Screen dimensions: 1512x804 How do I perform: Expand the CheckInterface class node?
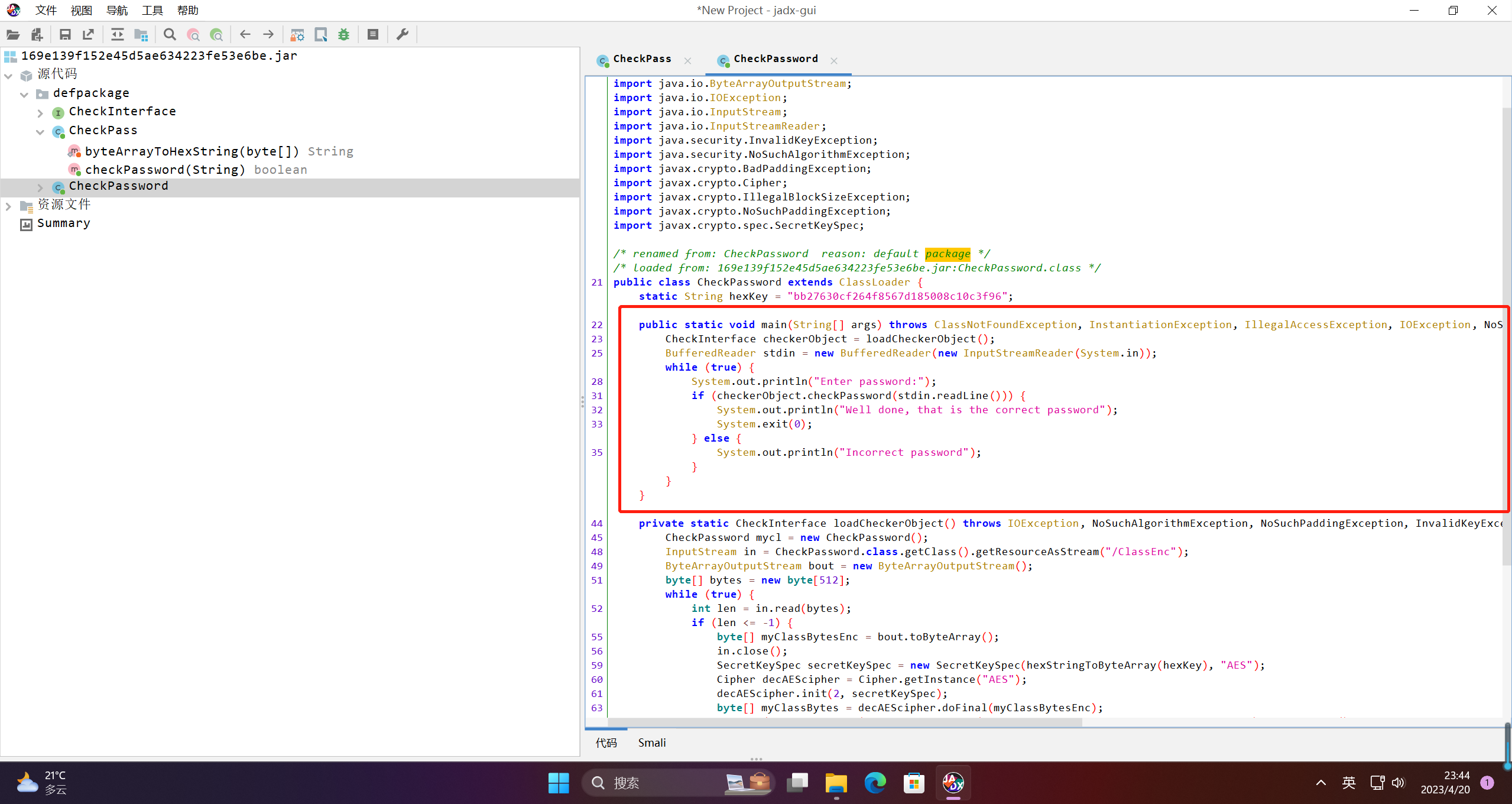click(x=40, y=112)
